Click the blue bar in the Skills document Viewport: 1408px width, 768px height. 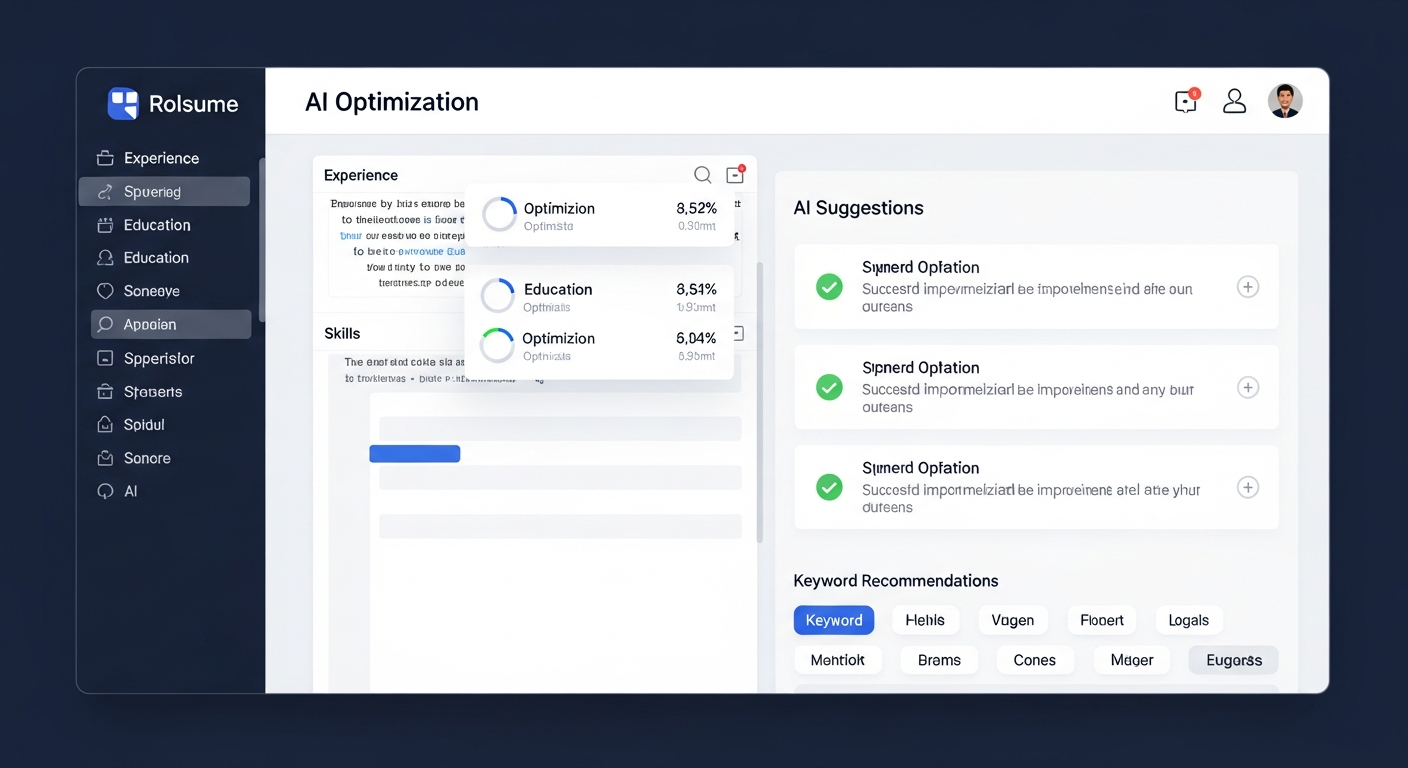tap(415, 454)
